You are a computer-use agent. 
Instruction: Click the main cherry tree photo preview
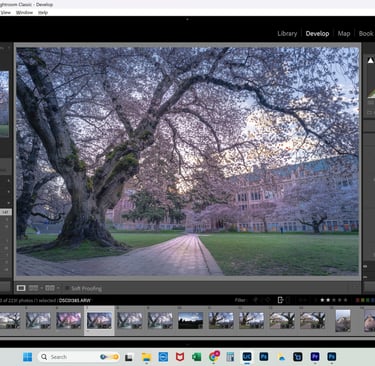(188, 161)
